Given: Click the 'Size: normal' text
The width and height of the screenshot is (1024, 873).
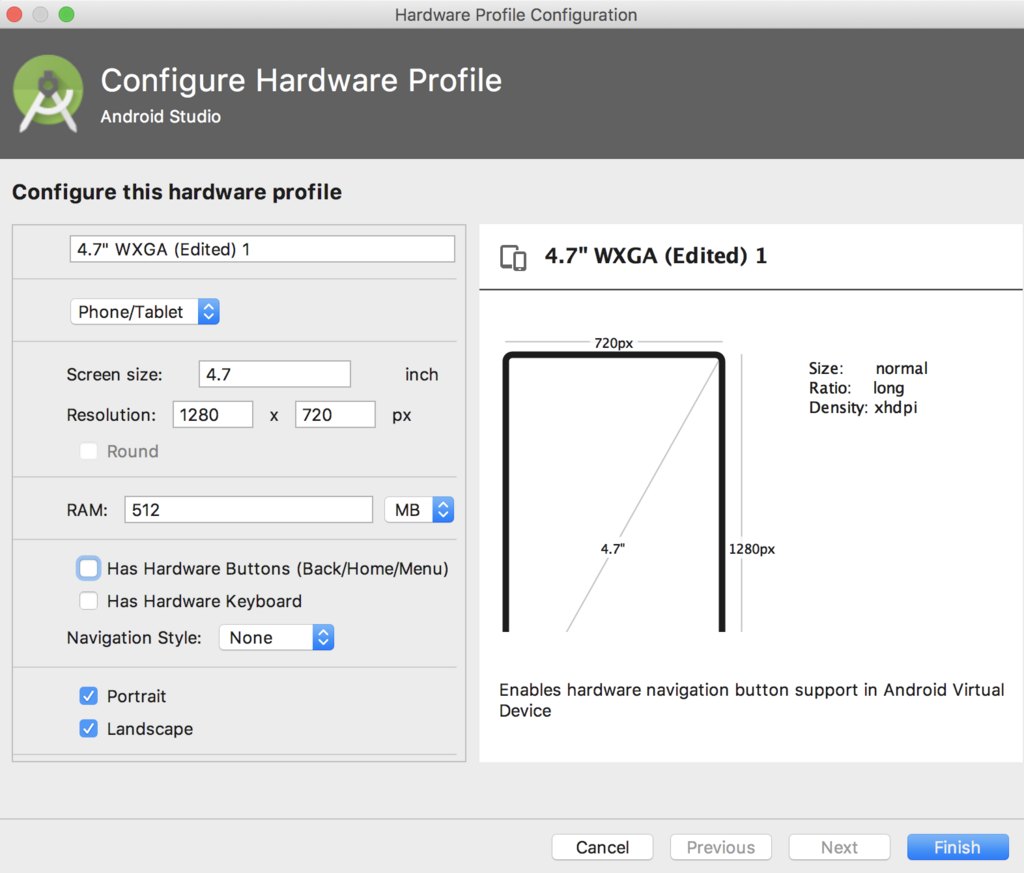Looking at the screenshot, I should (x=868, y=368).
